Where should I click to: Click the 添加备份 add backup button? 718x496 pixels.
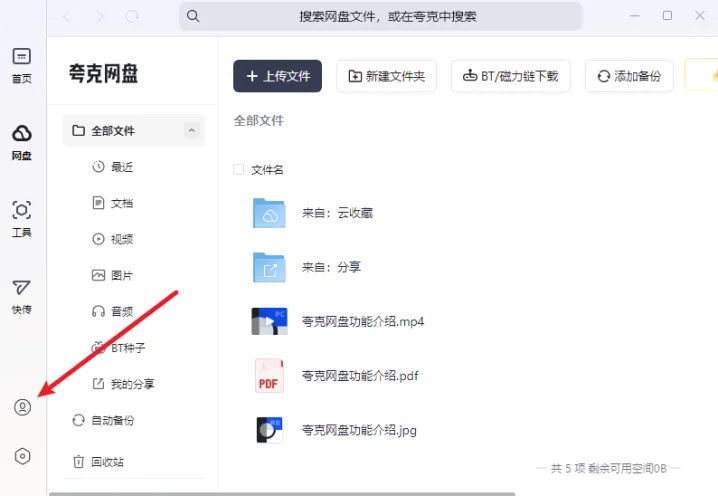point(629,76)
